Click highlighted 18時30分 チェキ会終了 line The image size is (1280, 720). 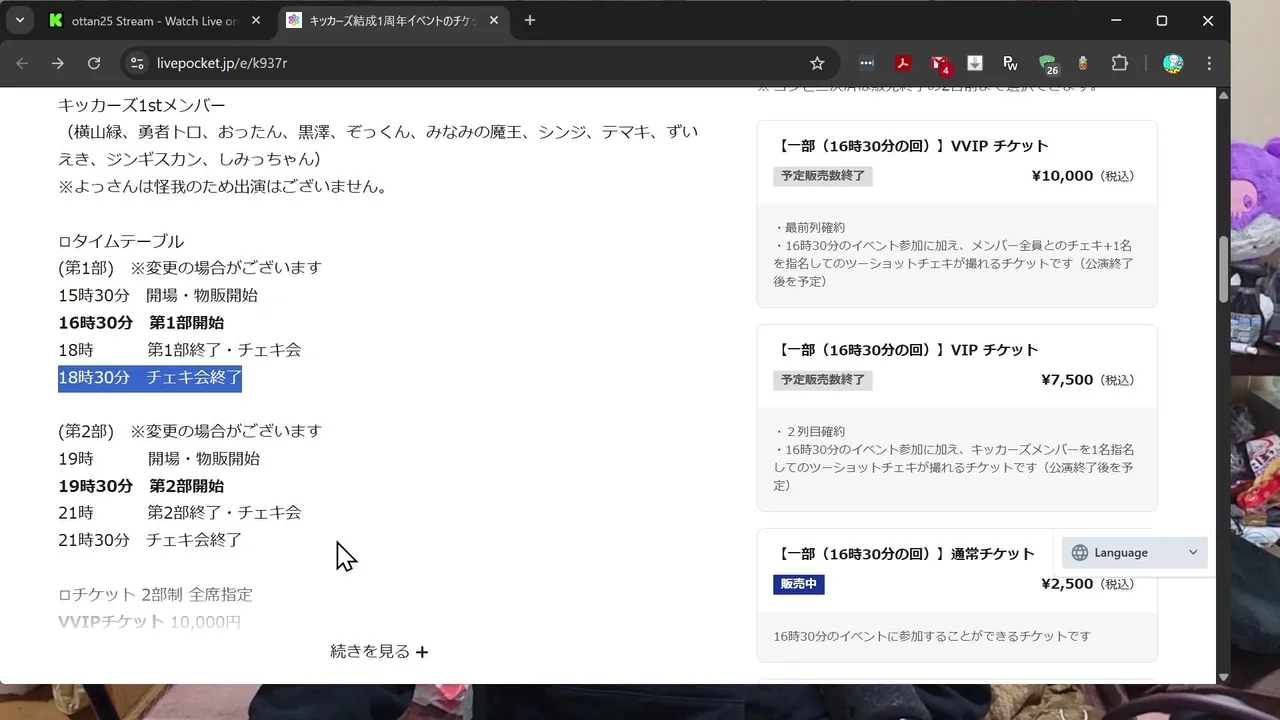(150, 378)
